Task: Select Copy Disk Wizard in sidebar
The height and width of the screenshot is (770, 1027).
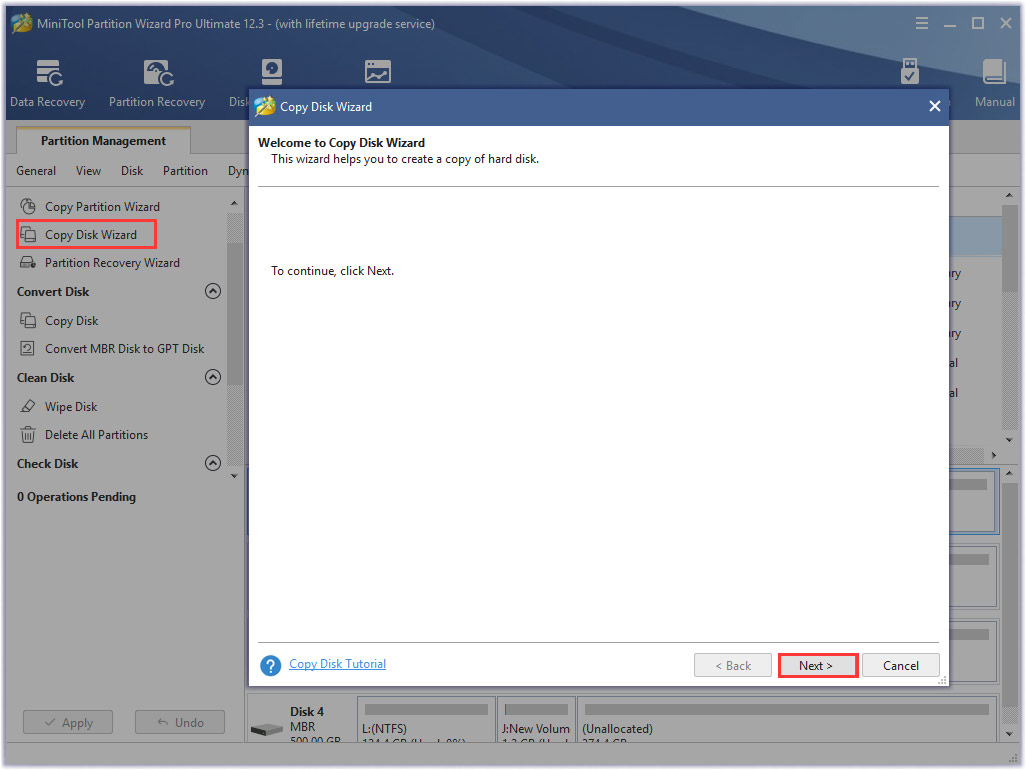Action: pyautogui.click(x=86, y=234)
